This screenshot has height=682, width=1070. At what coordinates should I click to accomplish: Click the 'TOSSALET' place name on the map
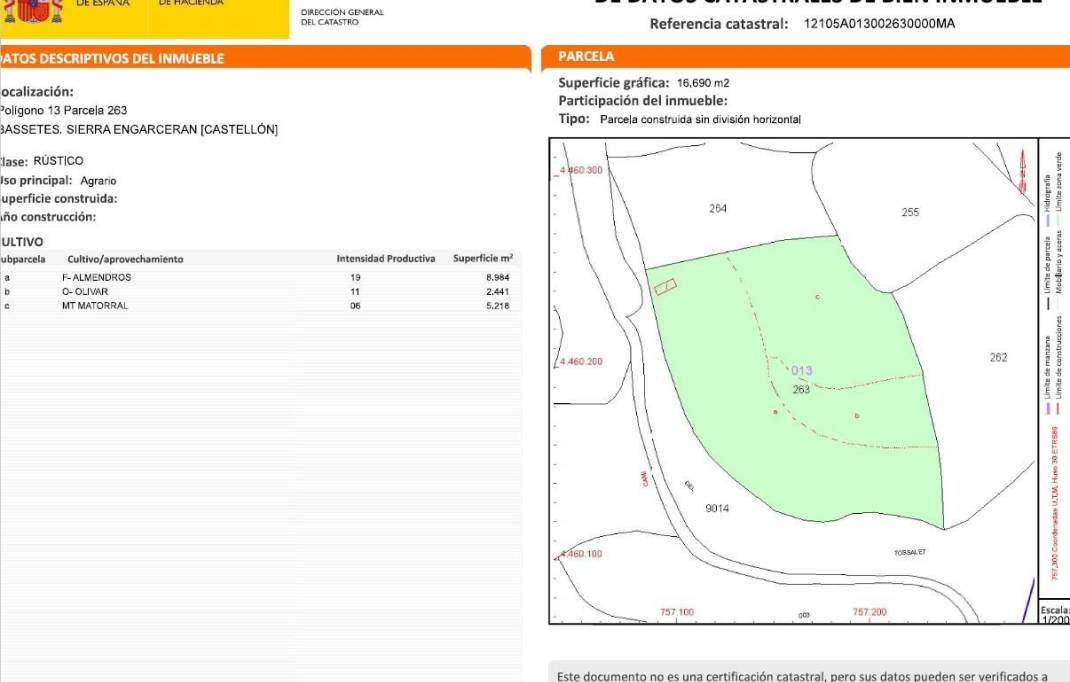point(910,552)
